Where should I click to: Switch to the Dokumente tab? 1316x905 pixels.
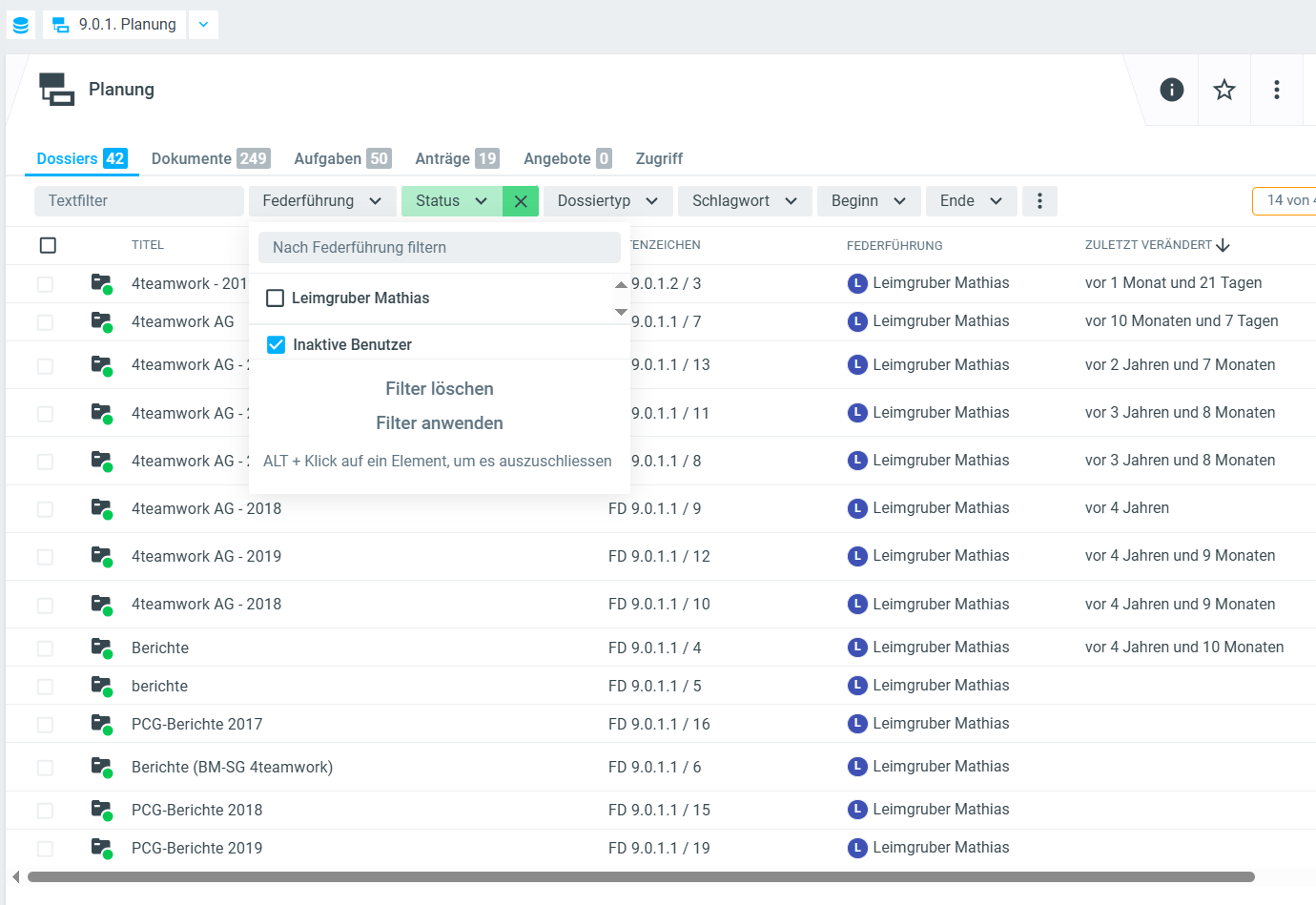(210, 158)
